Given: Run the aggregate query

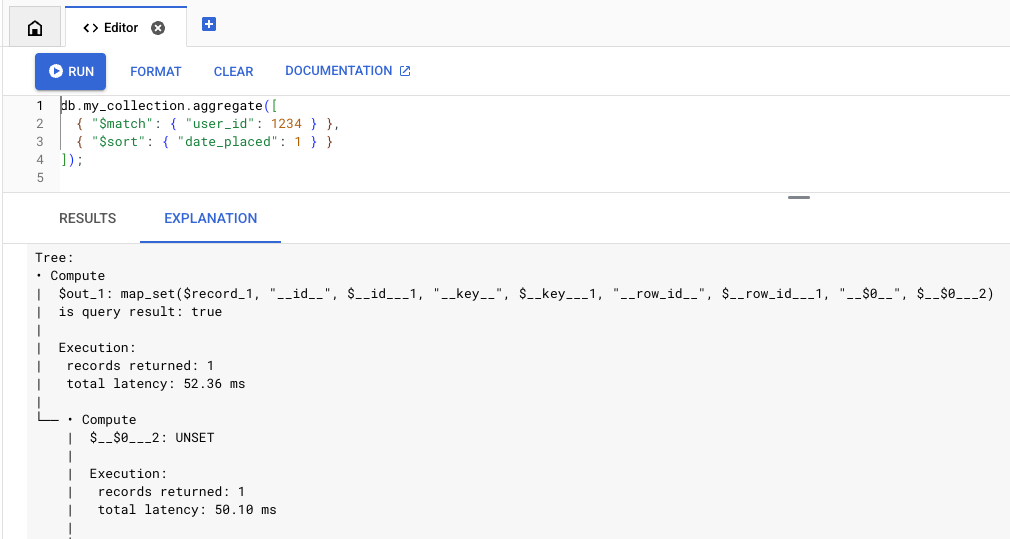Looking at the screenshot, I should (70, 72).
